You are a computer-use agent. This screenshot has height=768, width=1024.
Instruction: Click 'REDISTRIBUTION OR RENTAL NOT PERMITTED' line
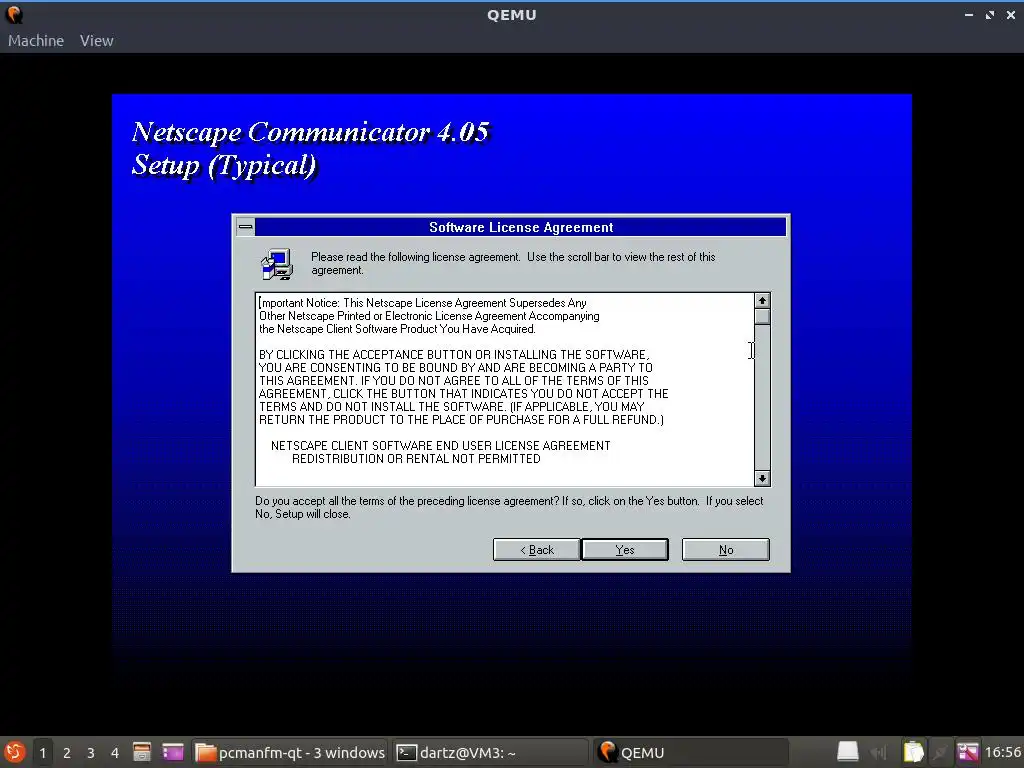[416, 458]
